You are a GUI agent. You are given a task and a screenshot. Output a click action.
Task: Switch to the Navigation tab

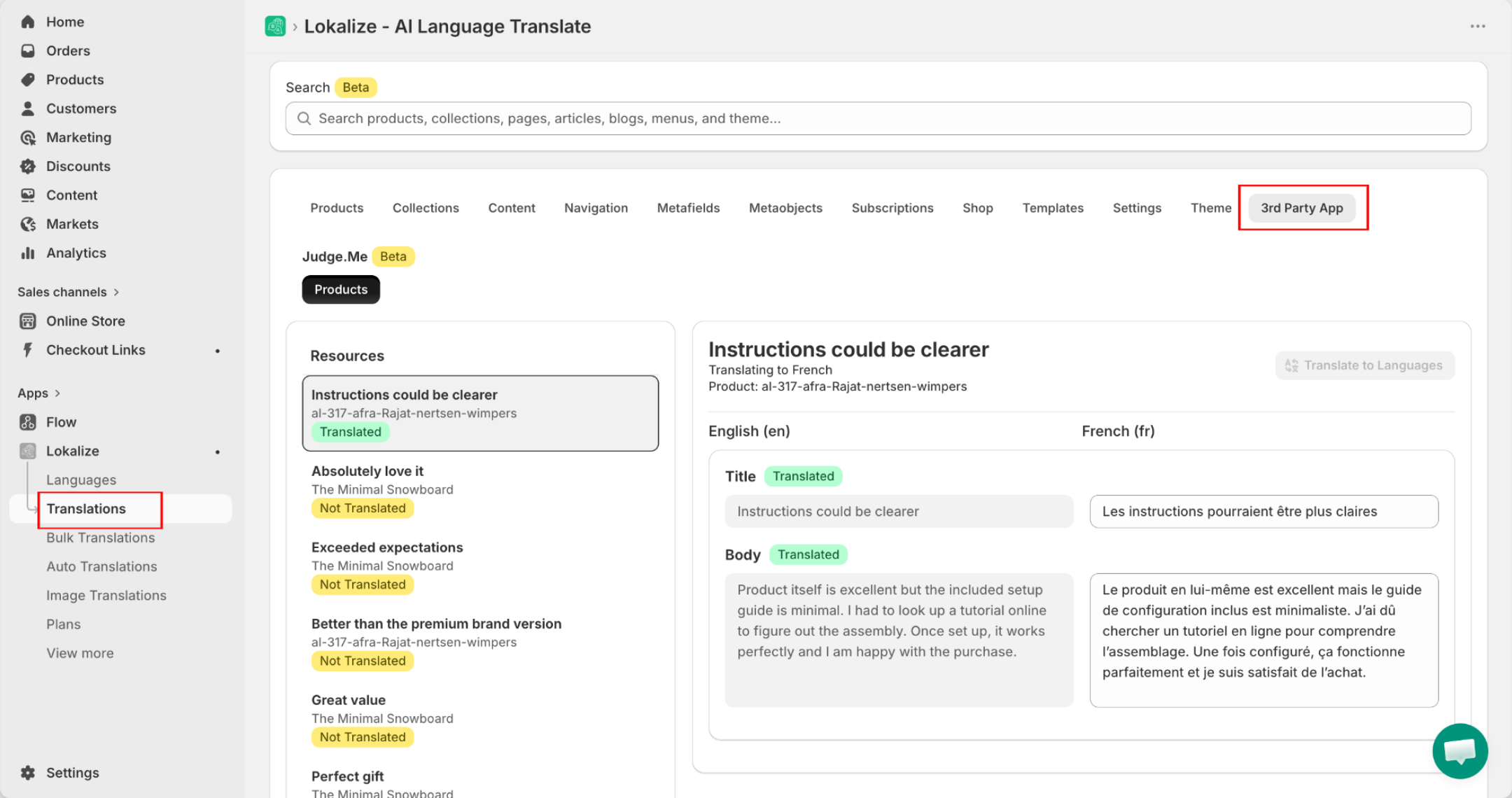tap(596, 208)
